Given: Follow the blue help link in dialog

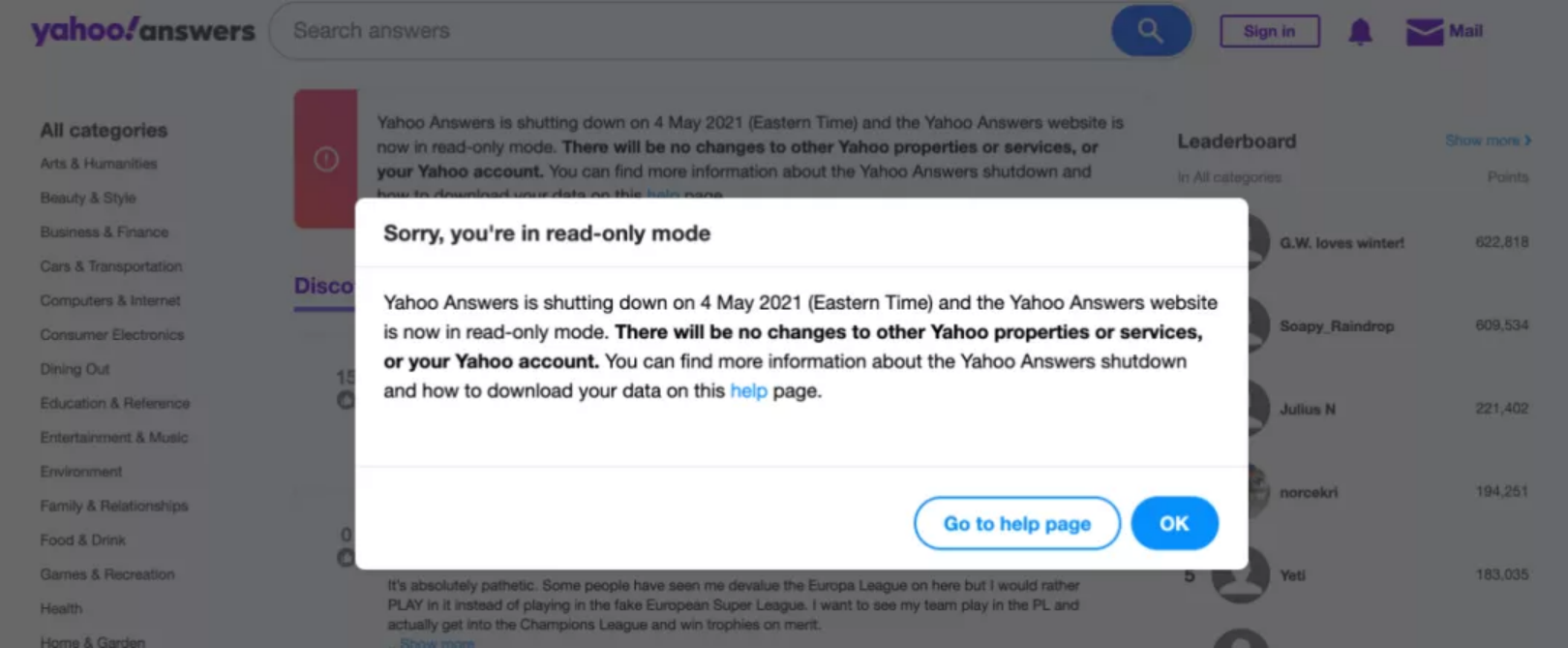Looking at the screenshot, I should point(748,390).
